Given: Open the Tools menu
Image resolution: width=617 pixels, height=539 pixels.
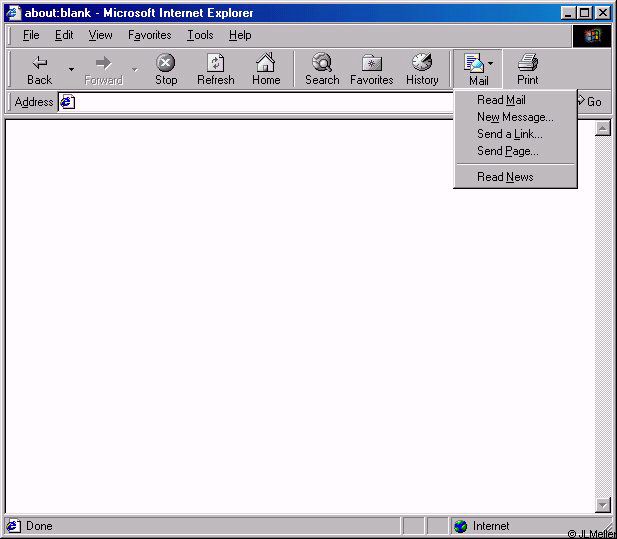Looking at the screenshot, I should point(200,35).
